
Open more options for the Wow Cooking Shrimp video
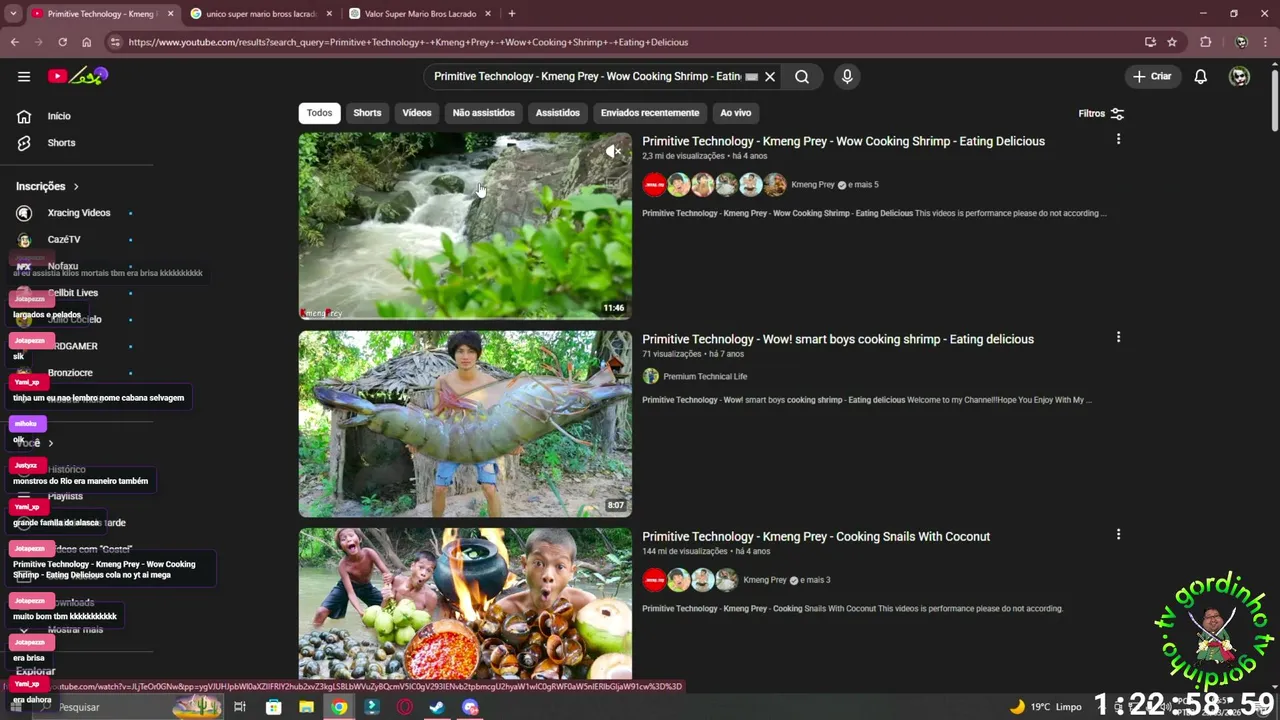(1118, 139)
